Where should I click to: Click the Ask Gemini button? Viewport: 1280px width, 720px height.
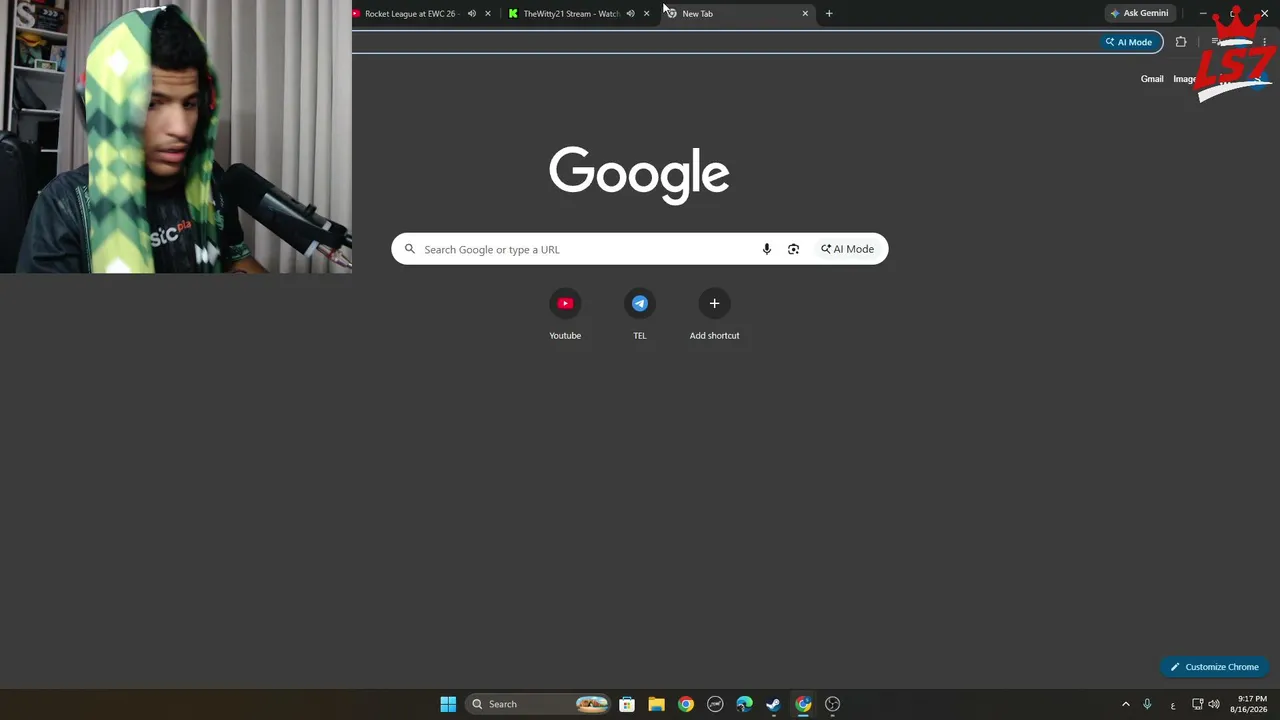click(x=1139, y=13)
